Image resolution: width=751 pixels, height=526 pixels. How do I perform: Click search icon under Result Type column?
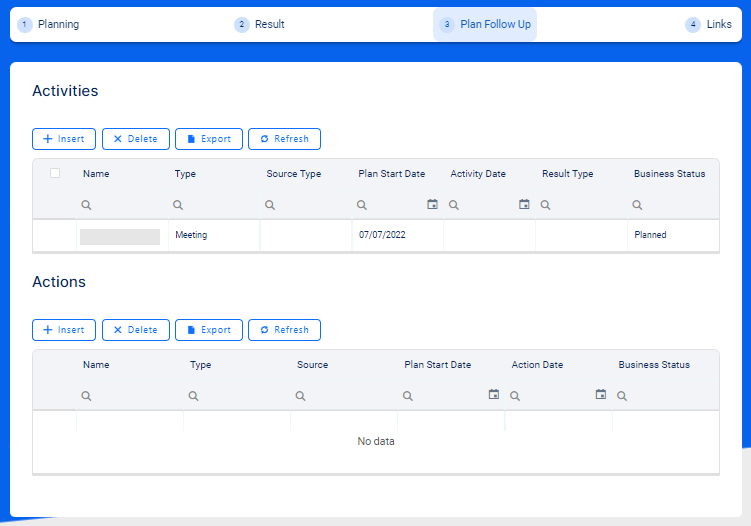546,205
